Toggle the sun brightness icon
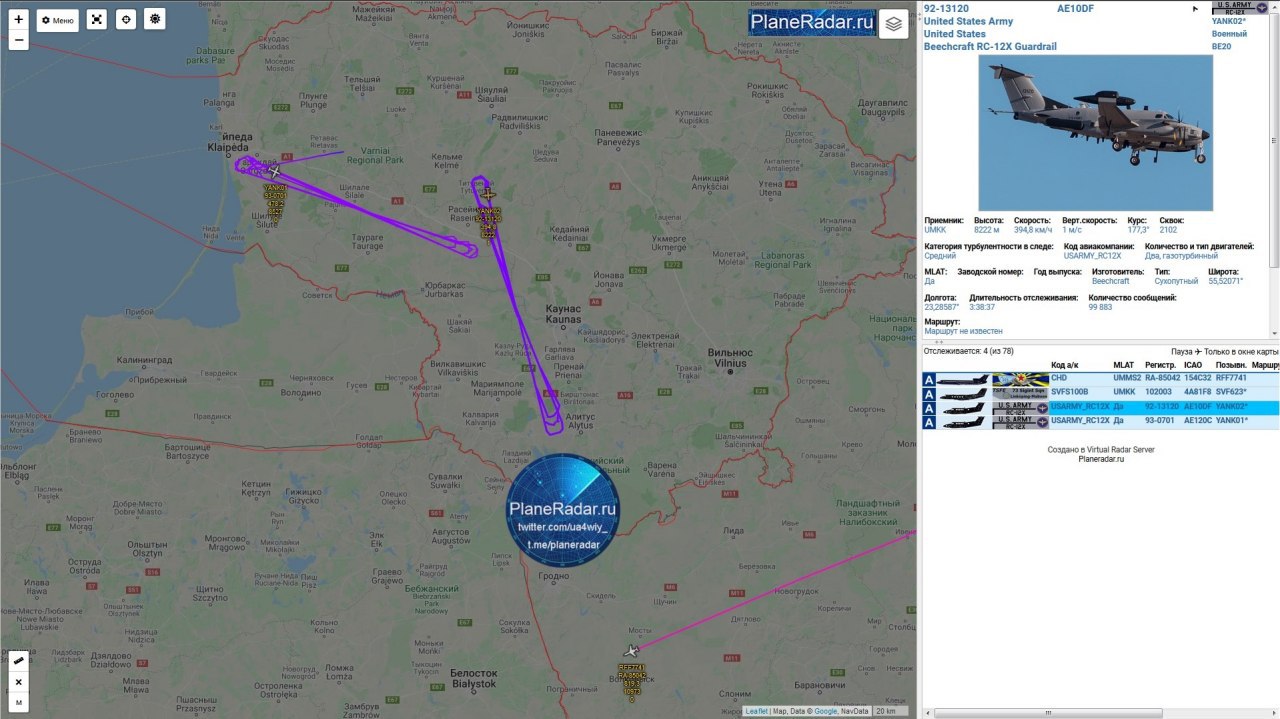Image resolution: width=1280 pixels, height=719 pixels. [154, 20]
